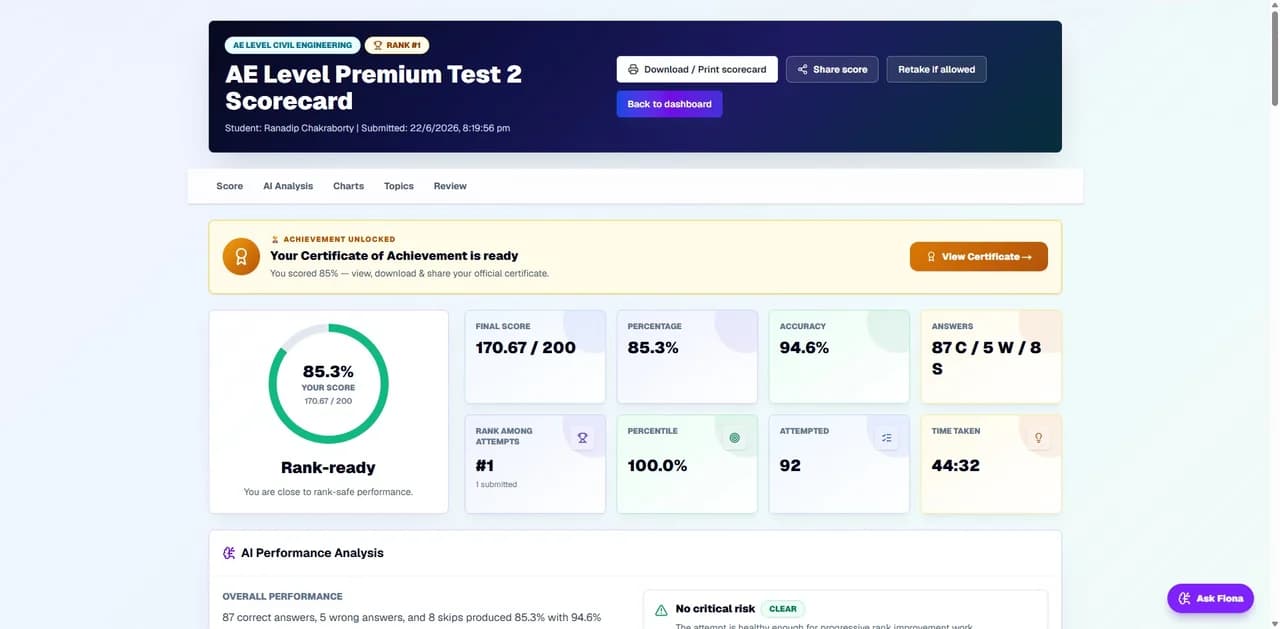1280x629 pixels.
Task: Download or print the scorecard
Action: click(697, 69)
